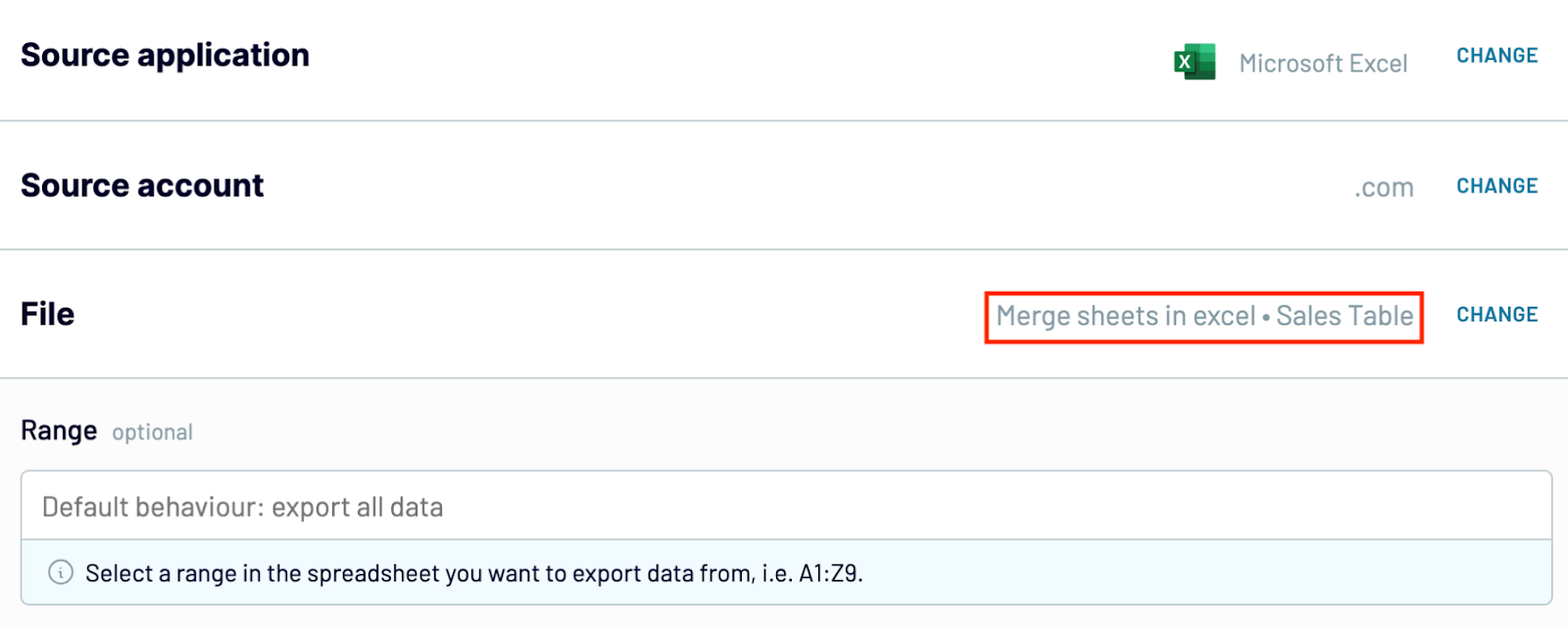
Task: Change the Source account
Action: pyautogui.click(x=1496, y=186)
